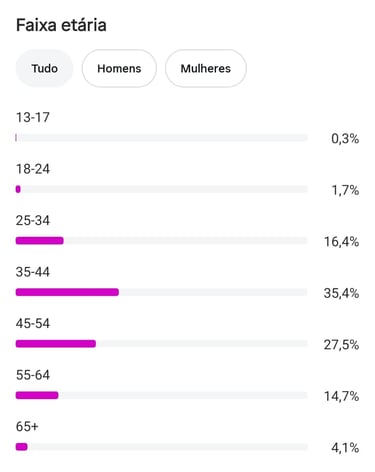Select the Tudo filter chip
Viewport: 375px width, 472px height.
pyautogui.click(x=44, y=68)
